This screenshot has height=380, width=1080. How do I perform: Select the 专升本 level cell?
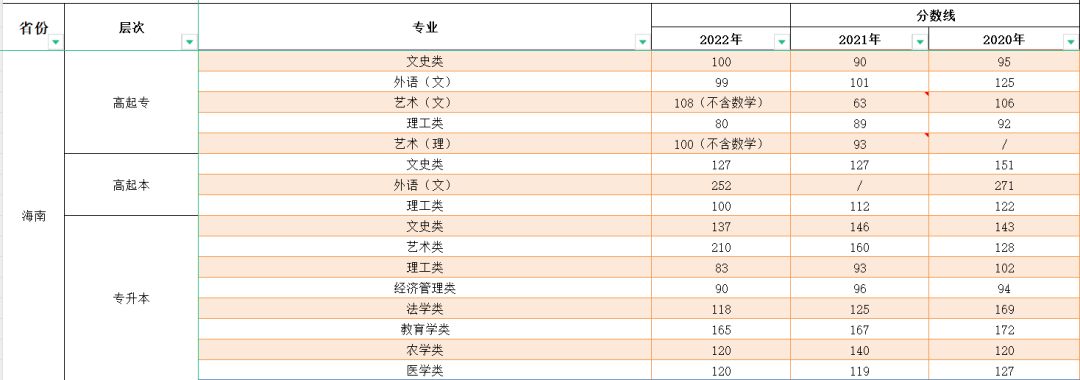click(x=132, y=298)
